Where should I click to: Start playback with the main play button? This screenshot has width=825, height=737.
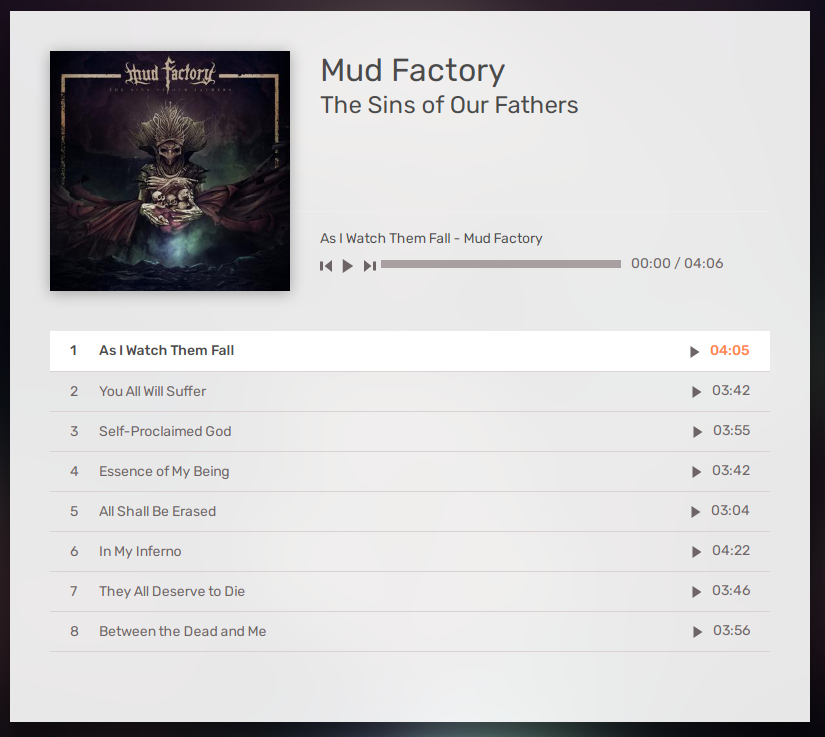point(347,266)
